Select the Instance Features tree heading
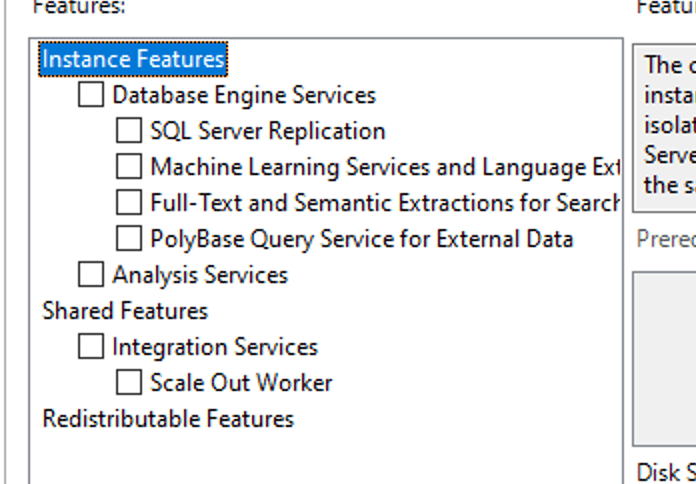This screenshot has height=484, width=696. pos(132,59)
